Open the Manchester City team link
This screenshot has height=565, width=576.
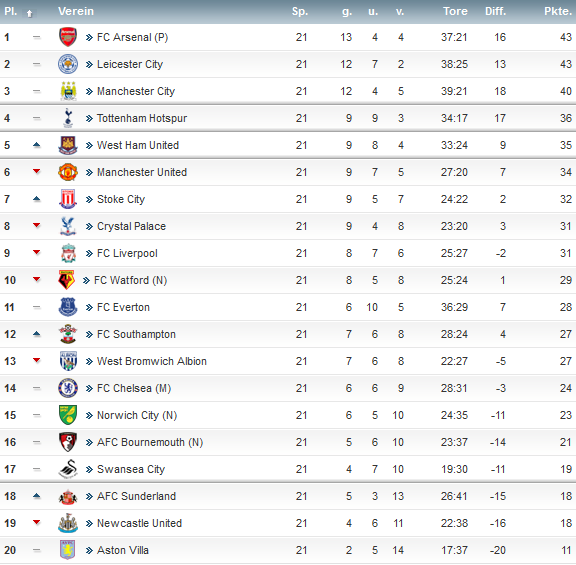point(136,91)
